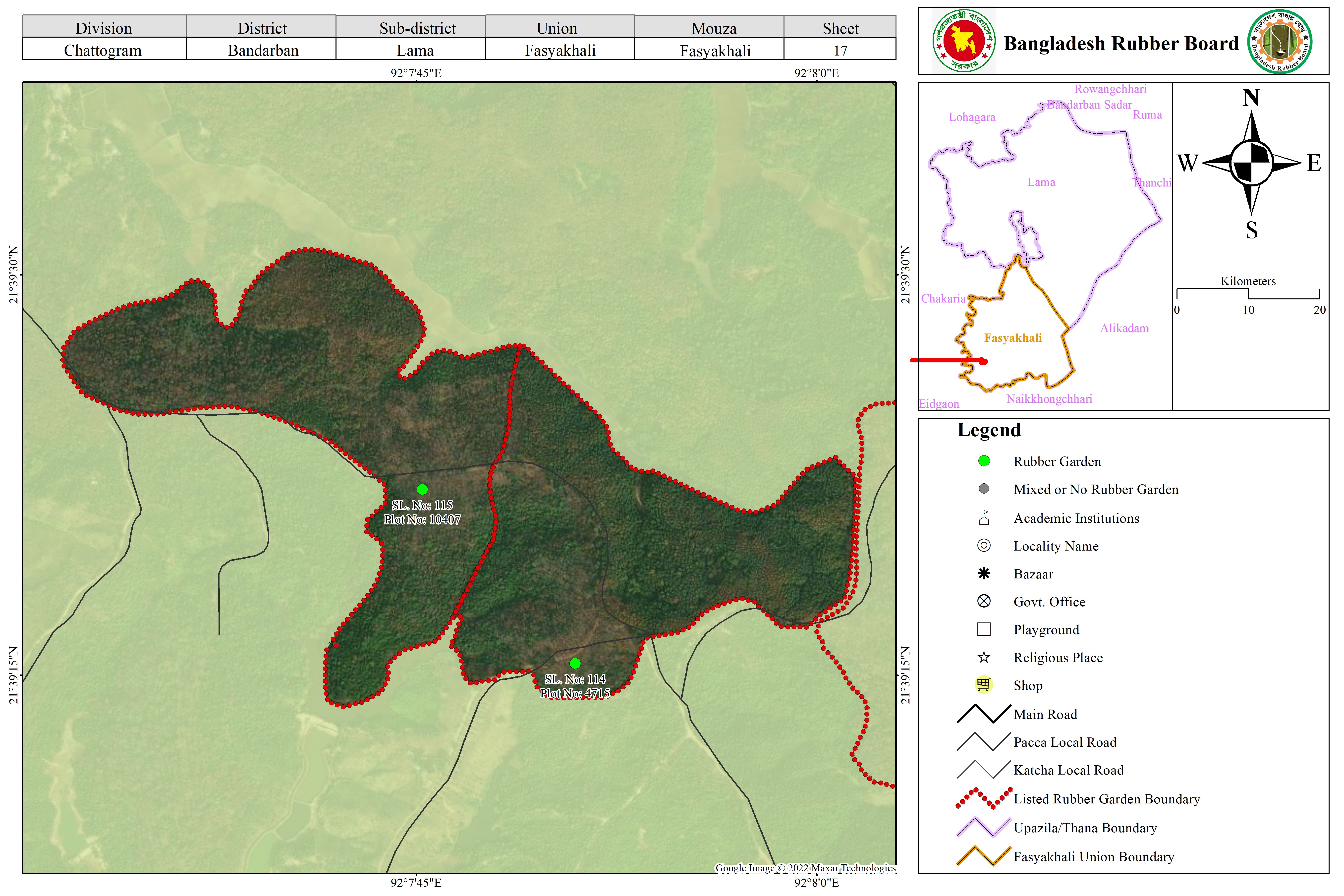Click the Lama label in inset map

click(x=1041, y=182)
